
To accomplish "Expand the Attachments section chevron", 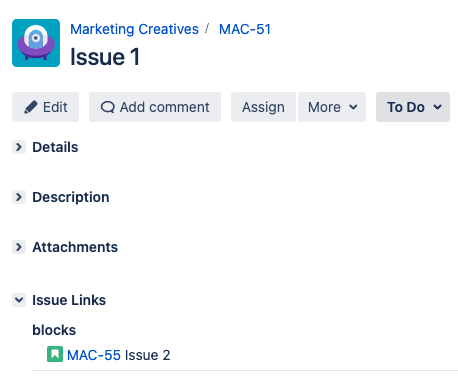I will [19, 247].
